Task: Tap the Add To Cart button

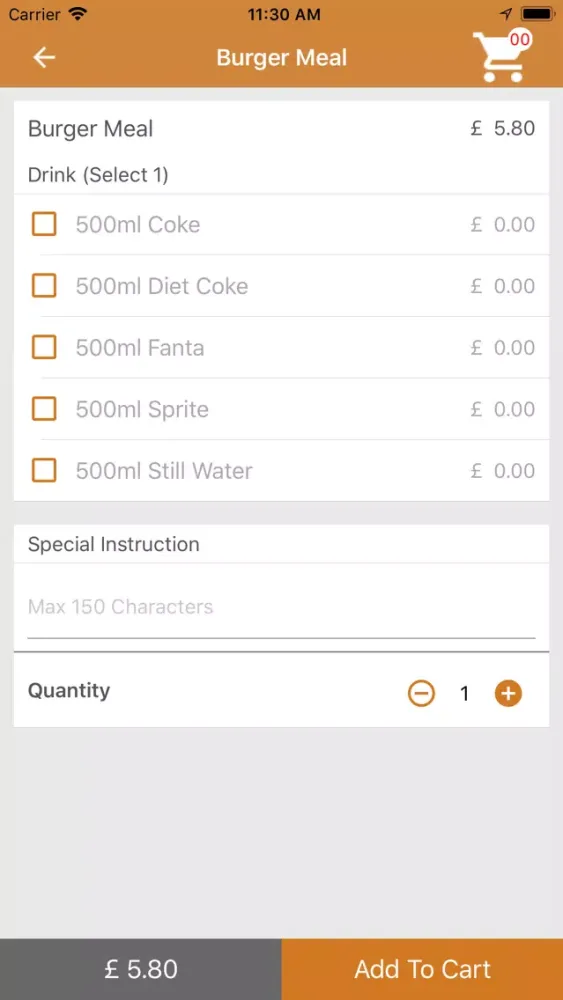Action: (422, 969)
